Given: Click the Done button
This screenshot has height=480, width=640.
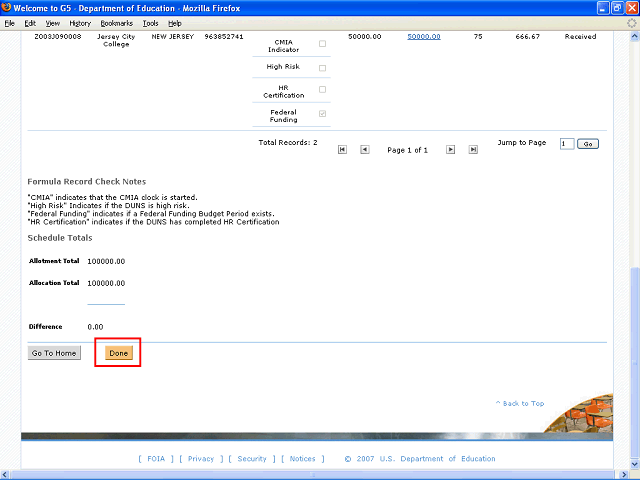Looking at the screenshot, I should click(x=119, y=353).
